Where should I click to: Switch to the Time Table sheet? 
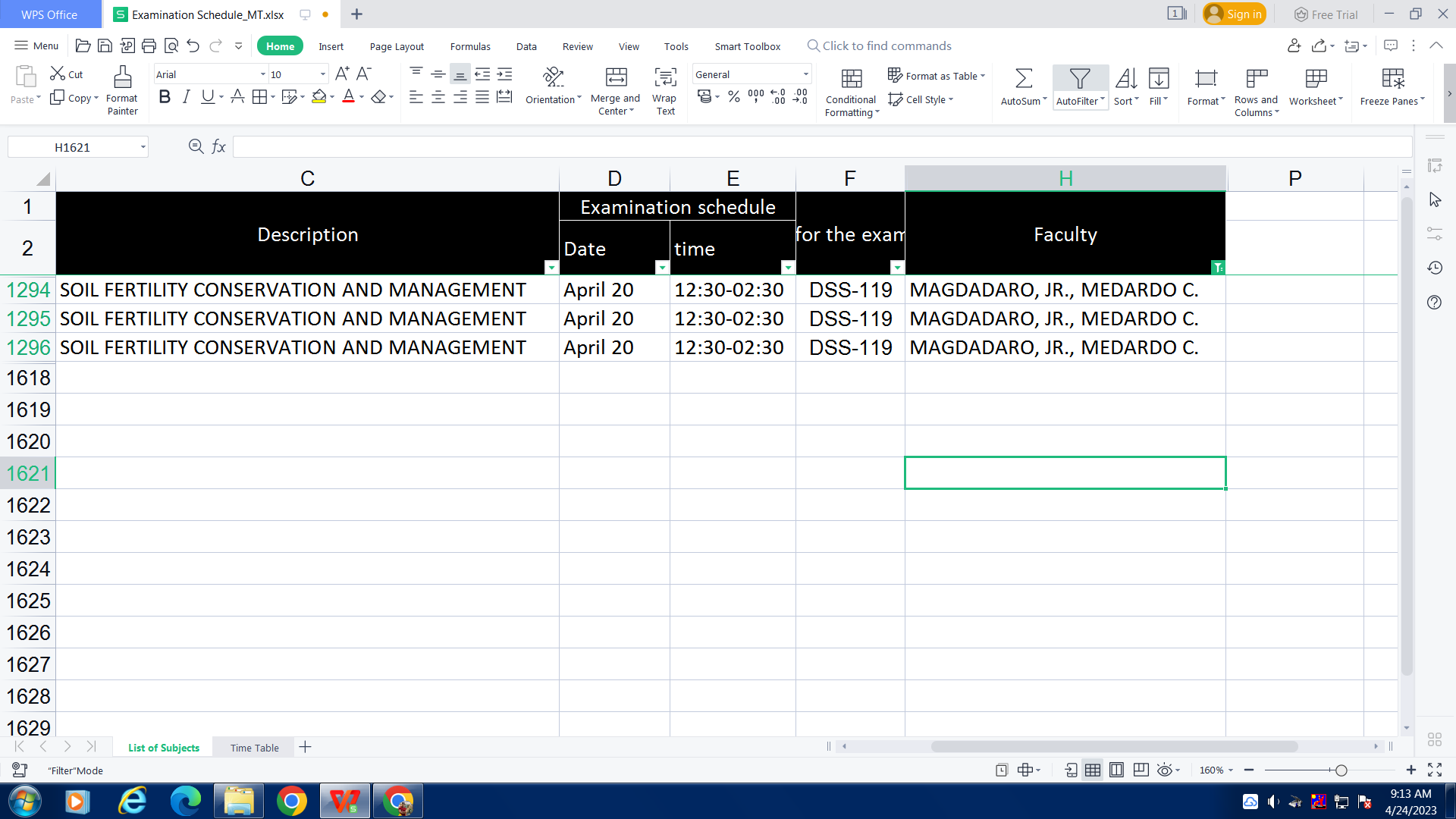[x=254, y=748]
